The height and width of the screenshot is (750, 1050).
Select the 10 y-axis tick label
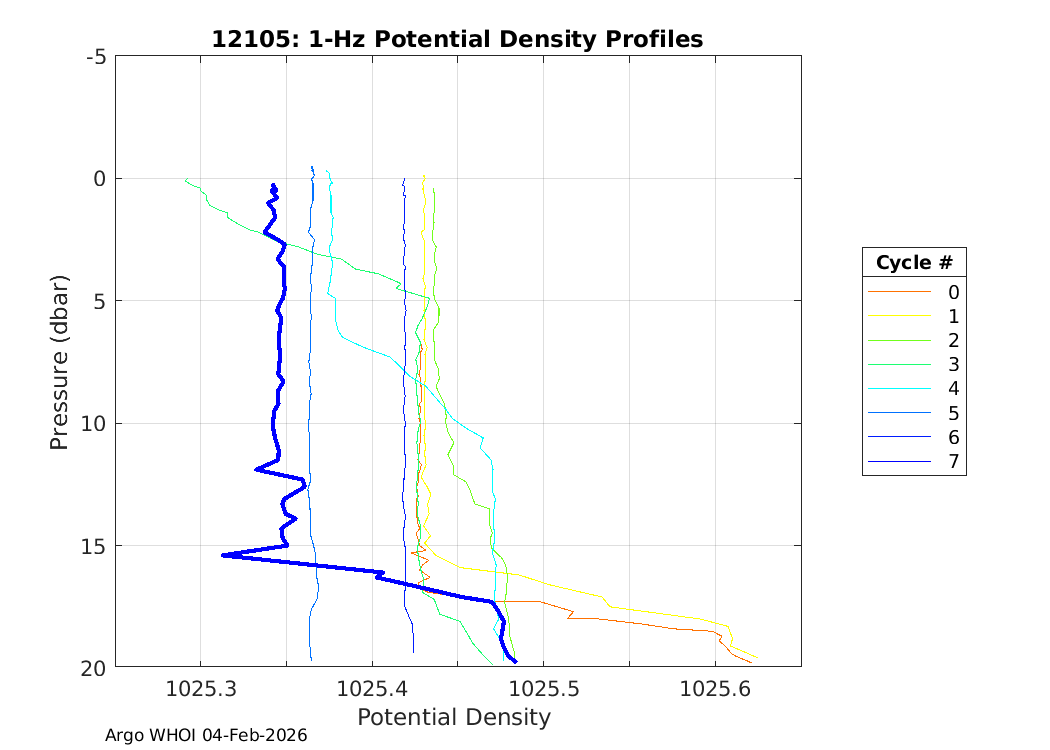(x=94, y=423)
